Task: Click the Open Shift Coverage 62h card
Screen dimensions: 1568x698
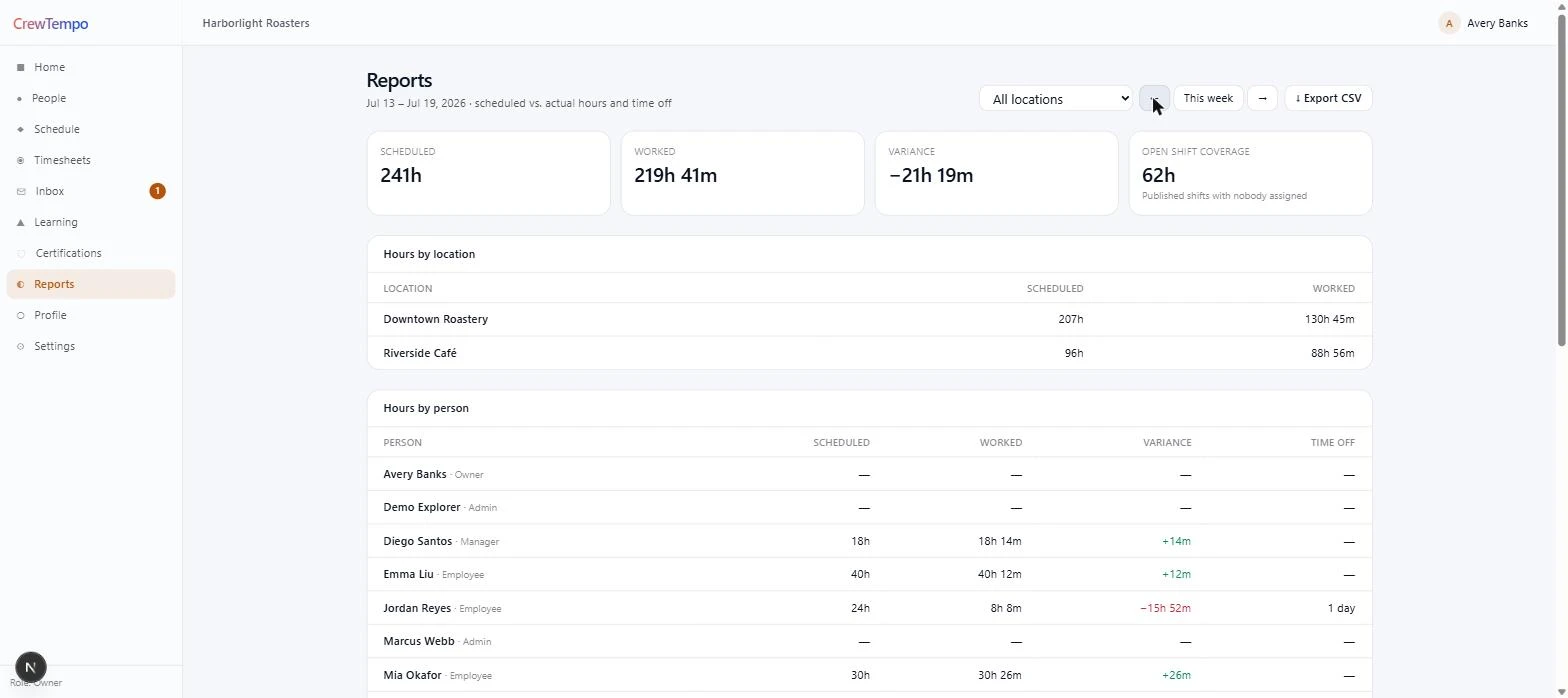Action: click(1250, 173)
